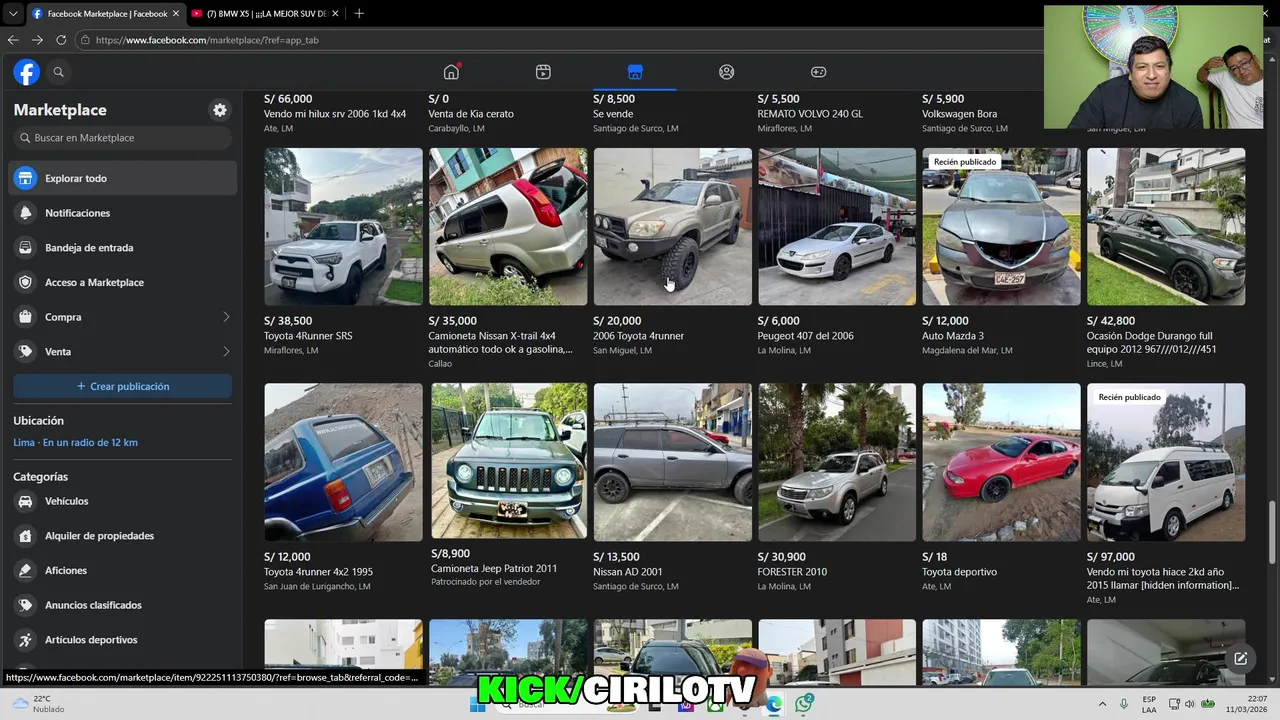The image size is (1280, 720).
Task: Click the Facebook logo icon
Action: tap(26, 72)
